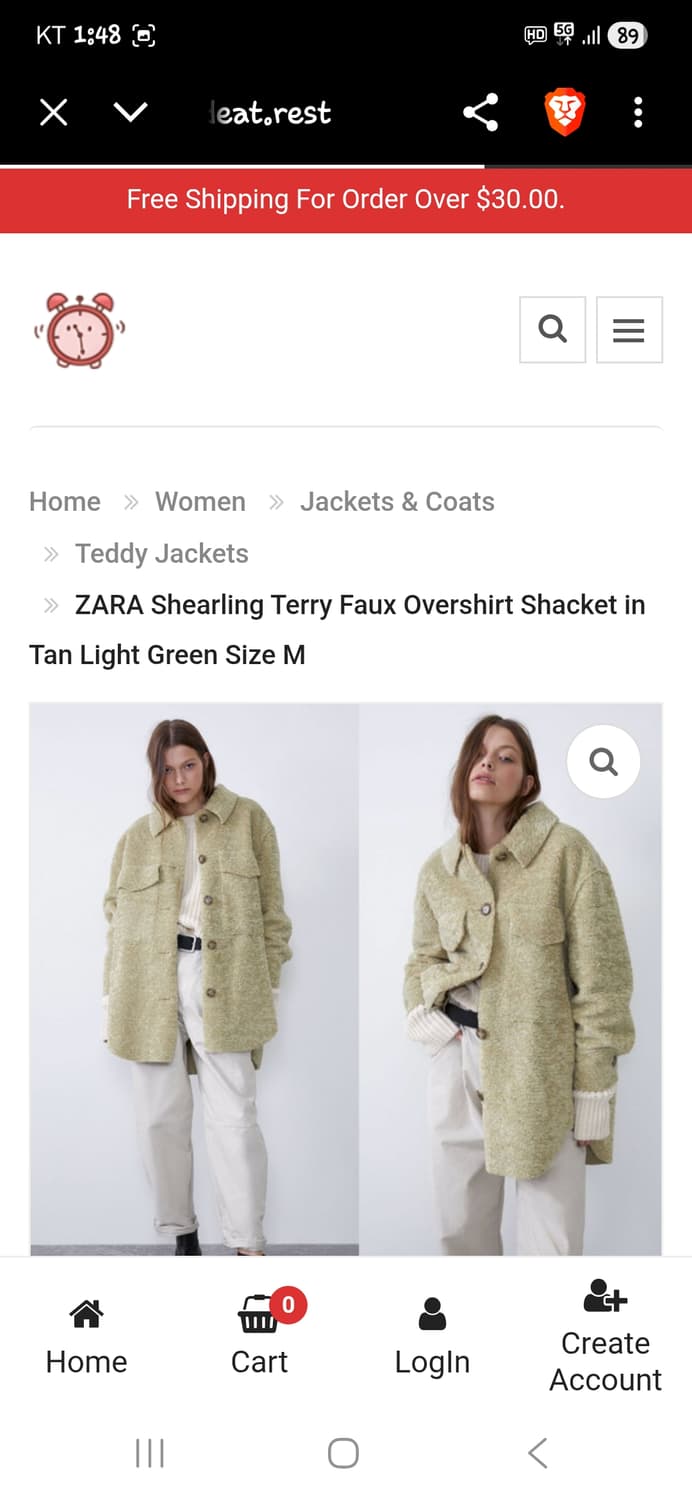The width and height of the screenshot is (692, 1500).
Task: Open the Women breadcrumb category
Action: coord(200,501)
